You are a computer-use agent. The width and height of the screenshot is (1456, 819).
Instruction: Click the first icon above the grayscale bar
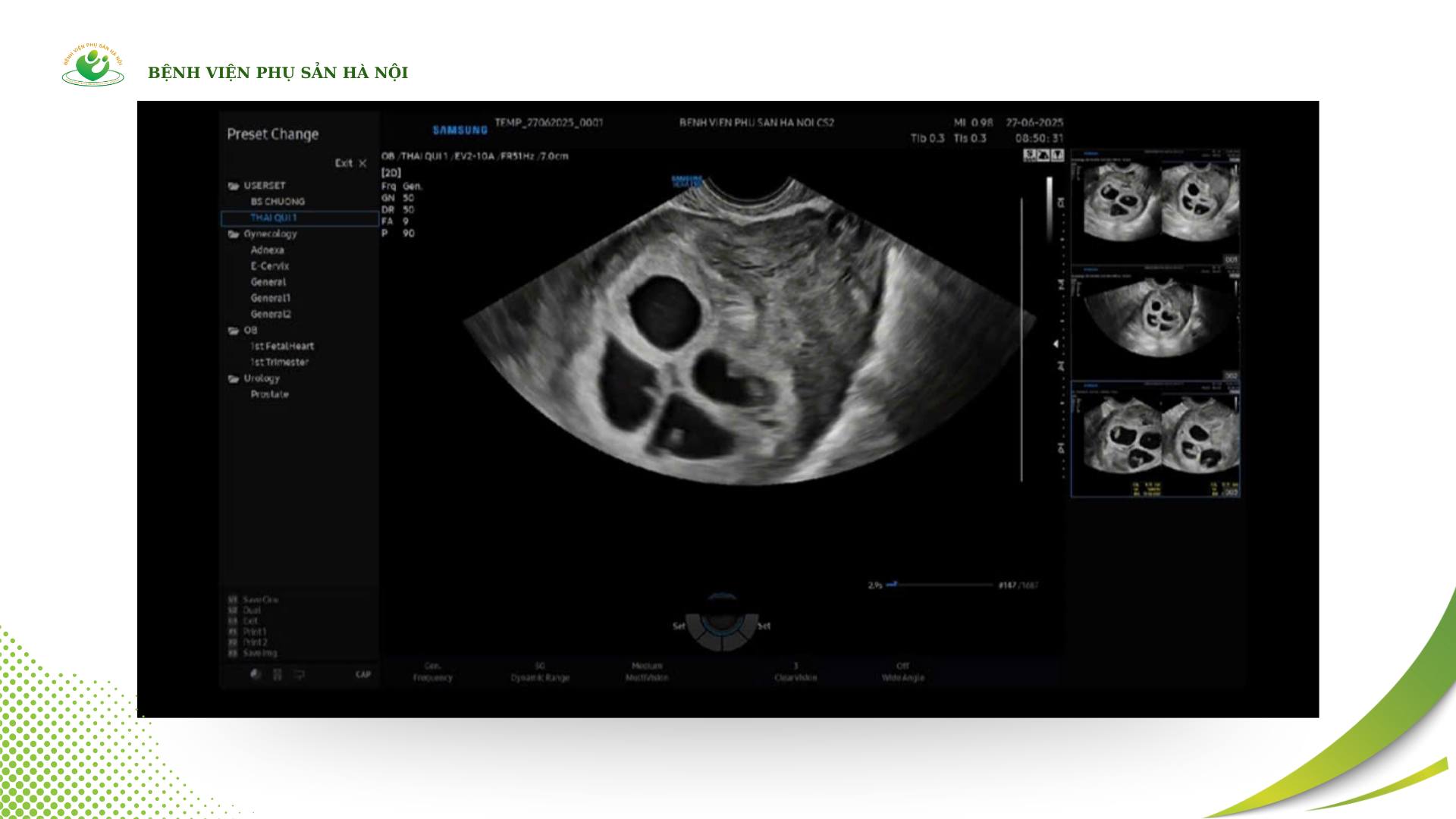pyautogui.click(x=1031, y=155)
